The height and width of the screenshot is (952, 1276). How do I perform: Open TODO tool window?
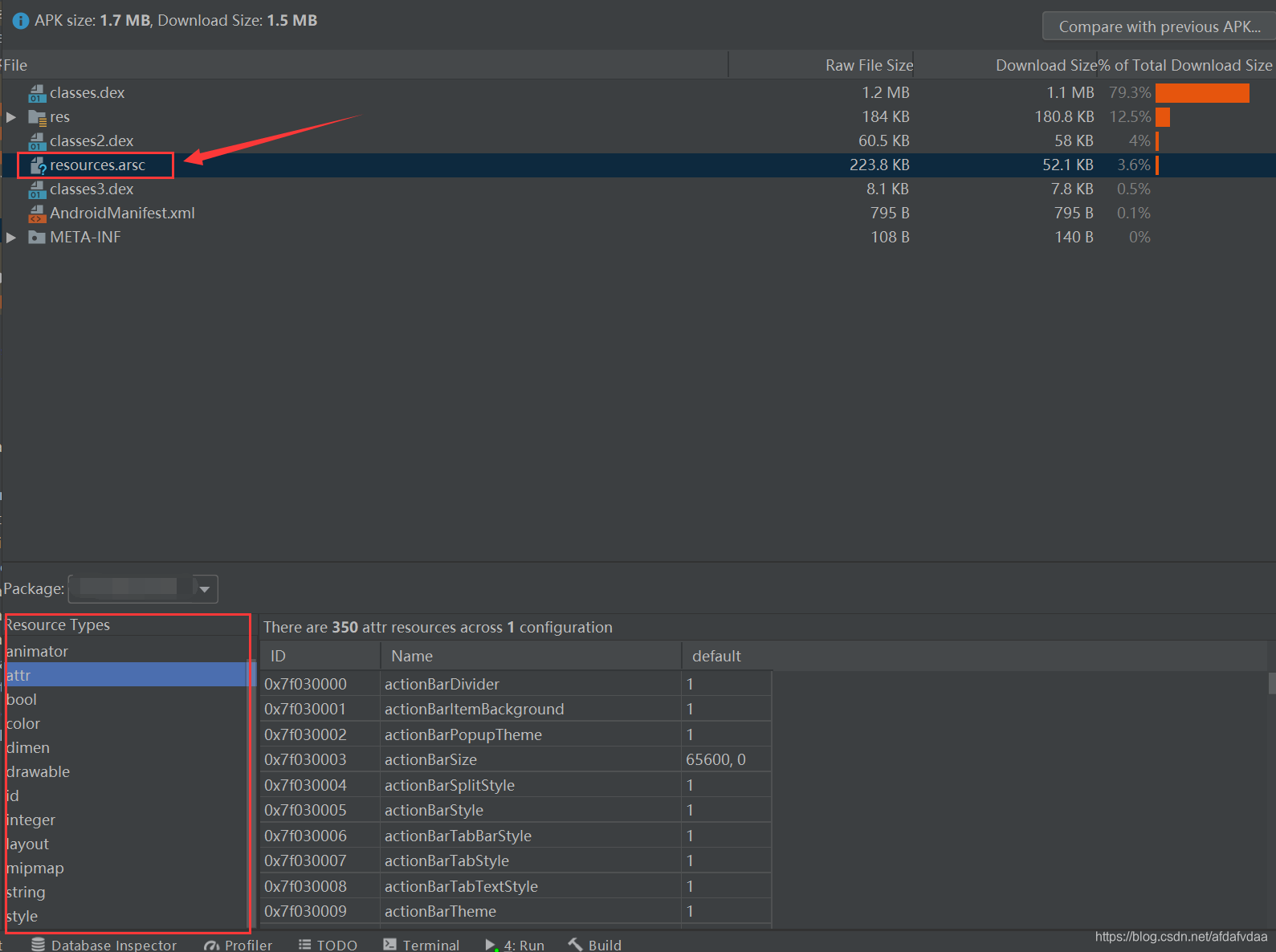tap(328, 945)
